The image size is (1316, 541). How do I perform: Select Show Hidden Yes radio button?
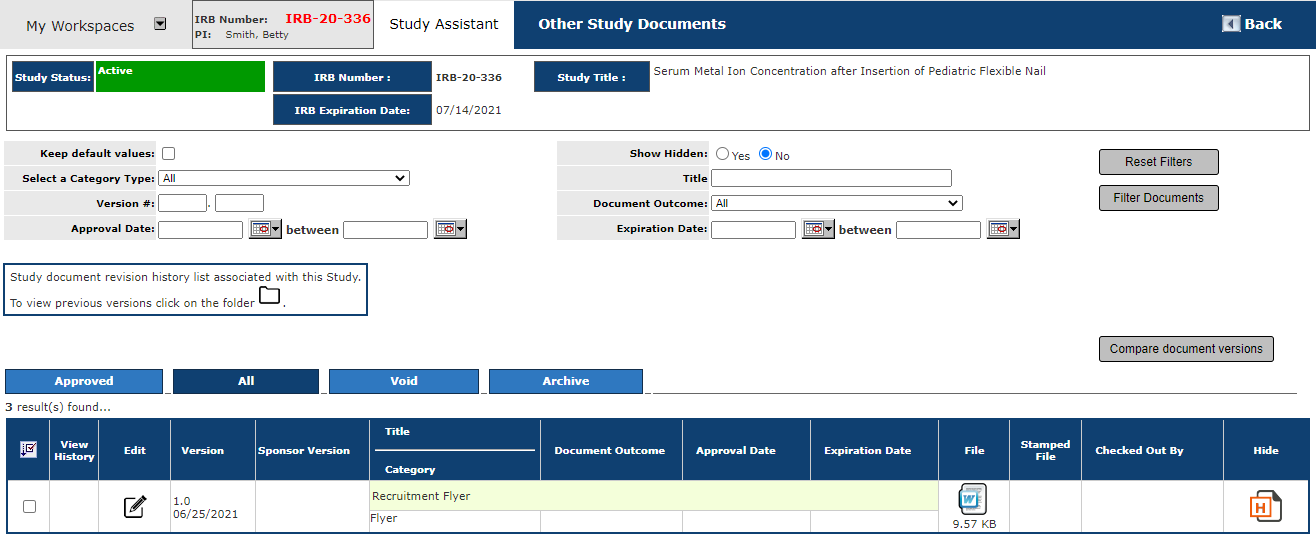(x=722, y=154)
